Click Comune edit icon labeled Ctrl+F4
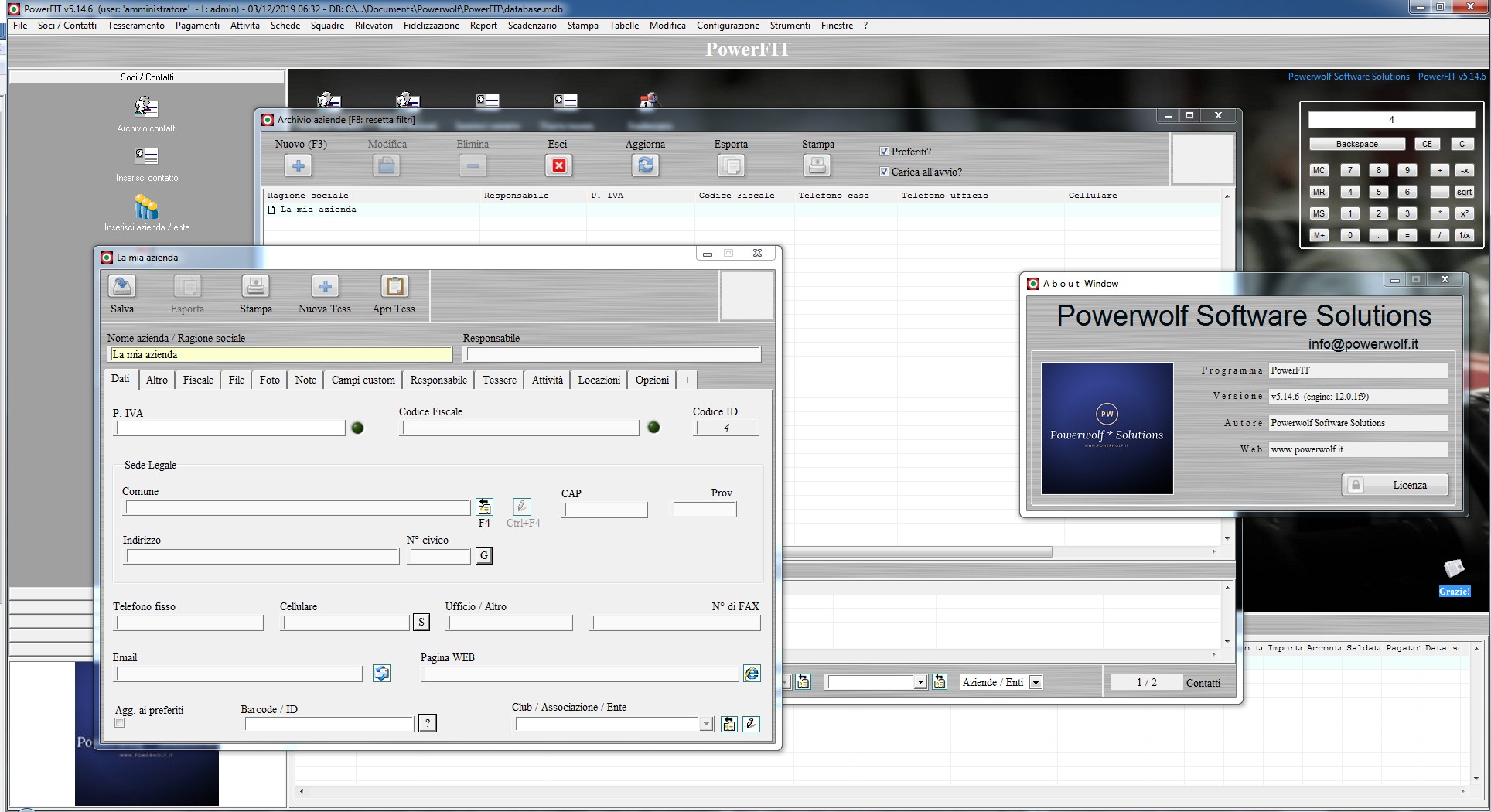Image resolution: width=1491 pixels, height=812 pixels. (x=522, y=507)
